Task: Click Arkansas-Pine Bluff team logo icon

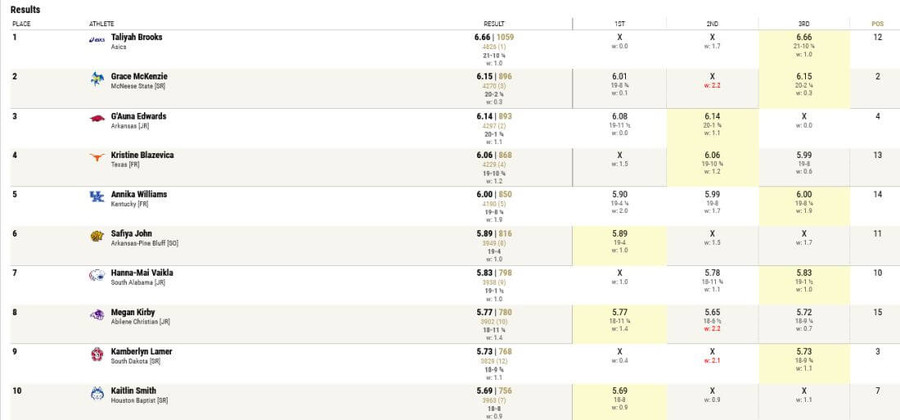Action: (x=97, y=236)
